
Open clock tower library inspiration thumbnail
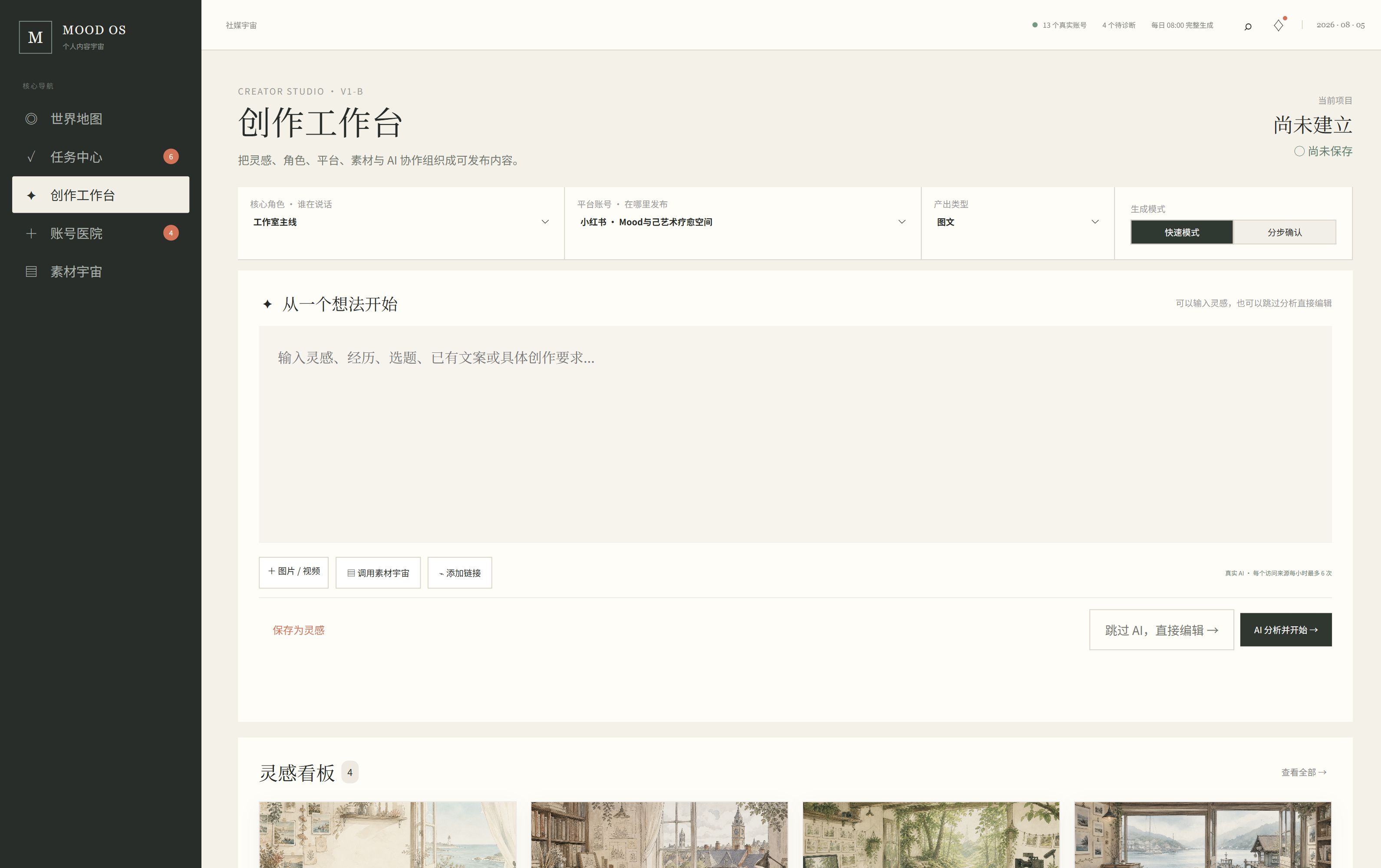coord(659,835)
